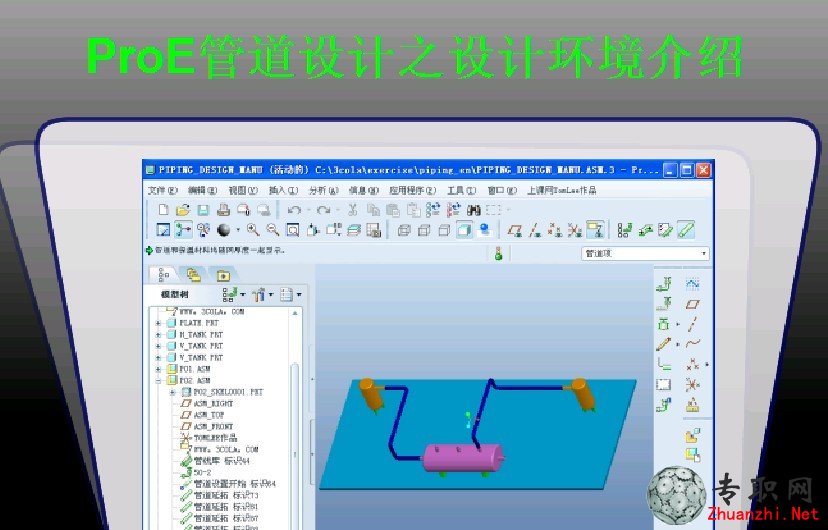828x530 pixels.
Task: Toggle Shading display mode
Action: [464, 230]
